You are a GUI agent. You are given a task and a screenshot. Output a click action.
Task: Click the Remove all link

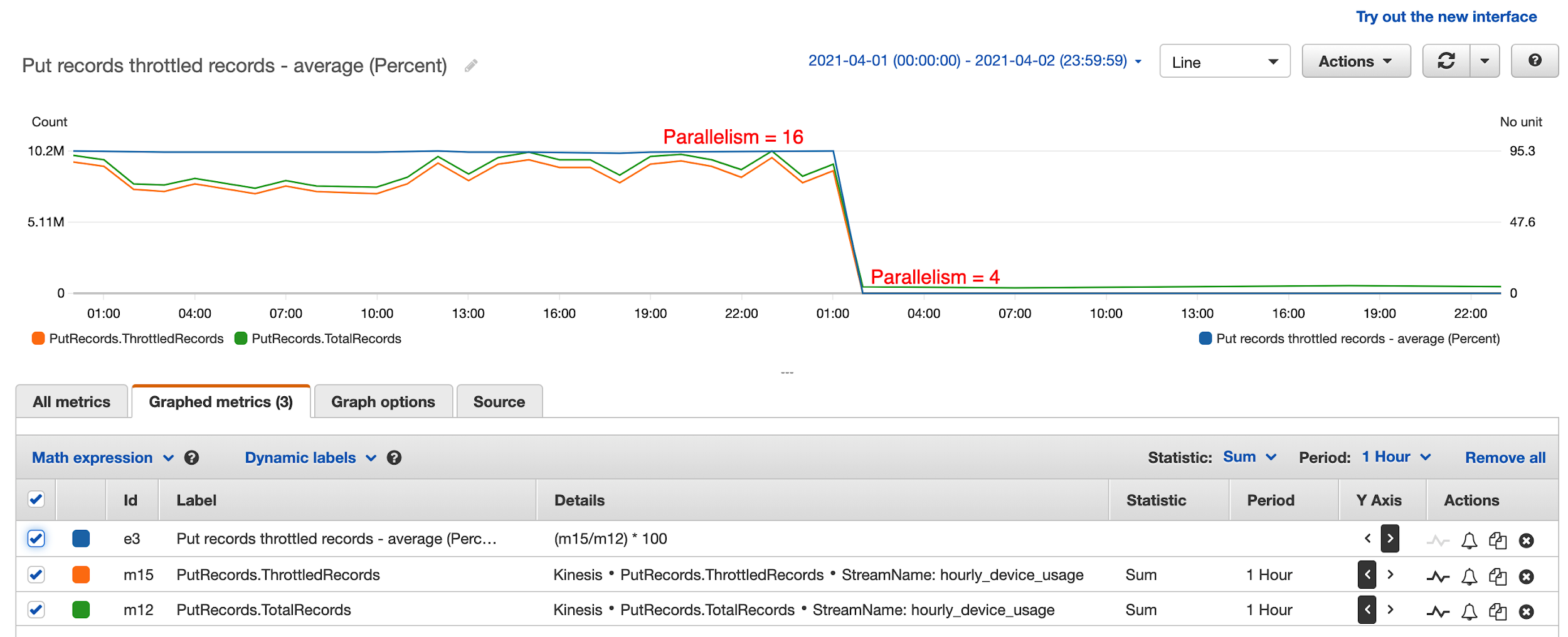pyautogui.click(x=1505, y=458)
